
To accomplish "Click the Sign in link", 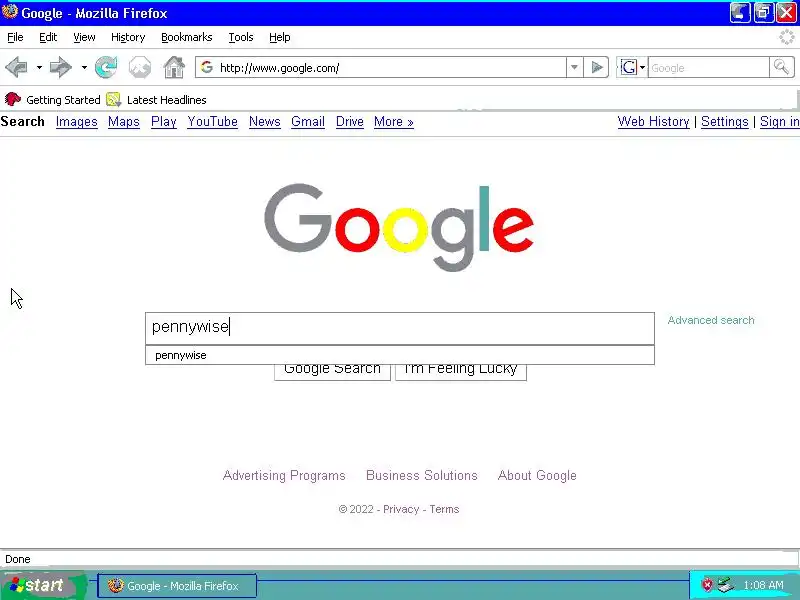I will [780, 121].
